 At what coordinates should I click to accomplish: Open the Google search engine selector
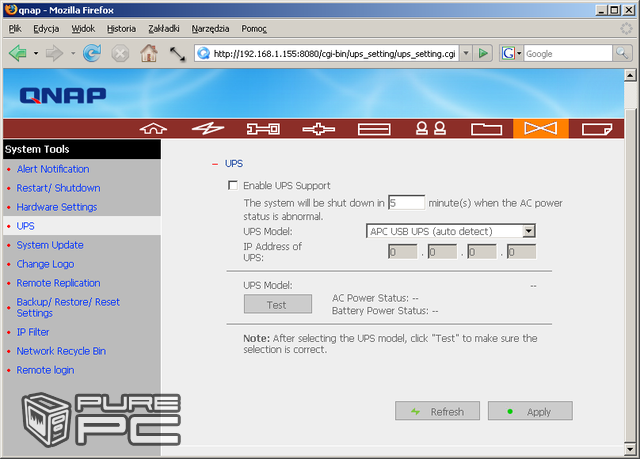511,53
